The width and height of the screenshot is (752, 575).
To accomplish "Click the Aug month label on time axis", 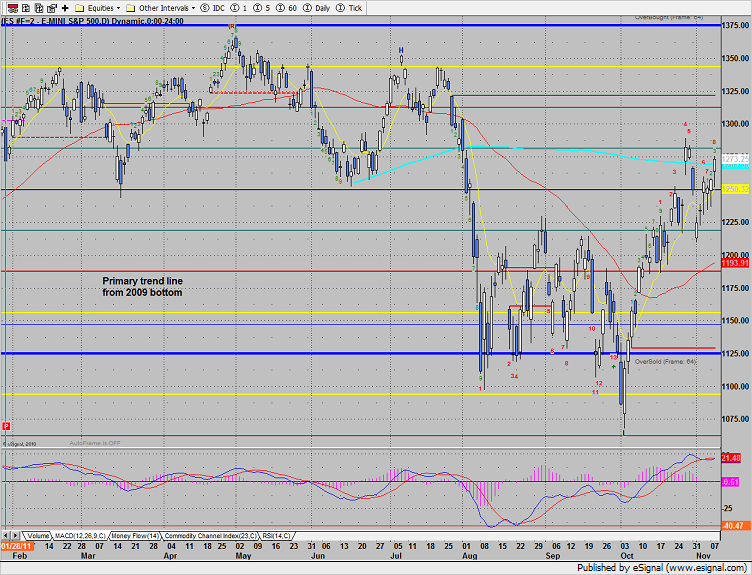I will (470, 556).
